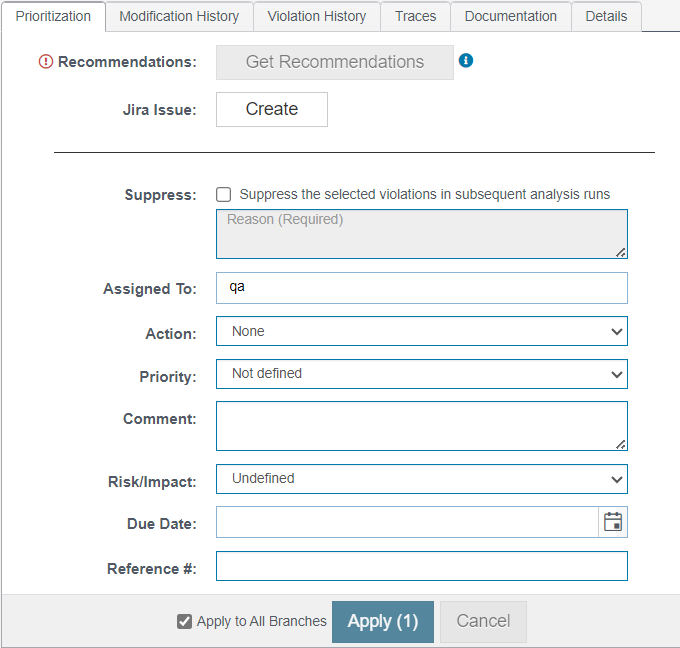
Task: Go to the Traces tab
Action: (x=415, y=16)
